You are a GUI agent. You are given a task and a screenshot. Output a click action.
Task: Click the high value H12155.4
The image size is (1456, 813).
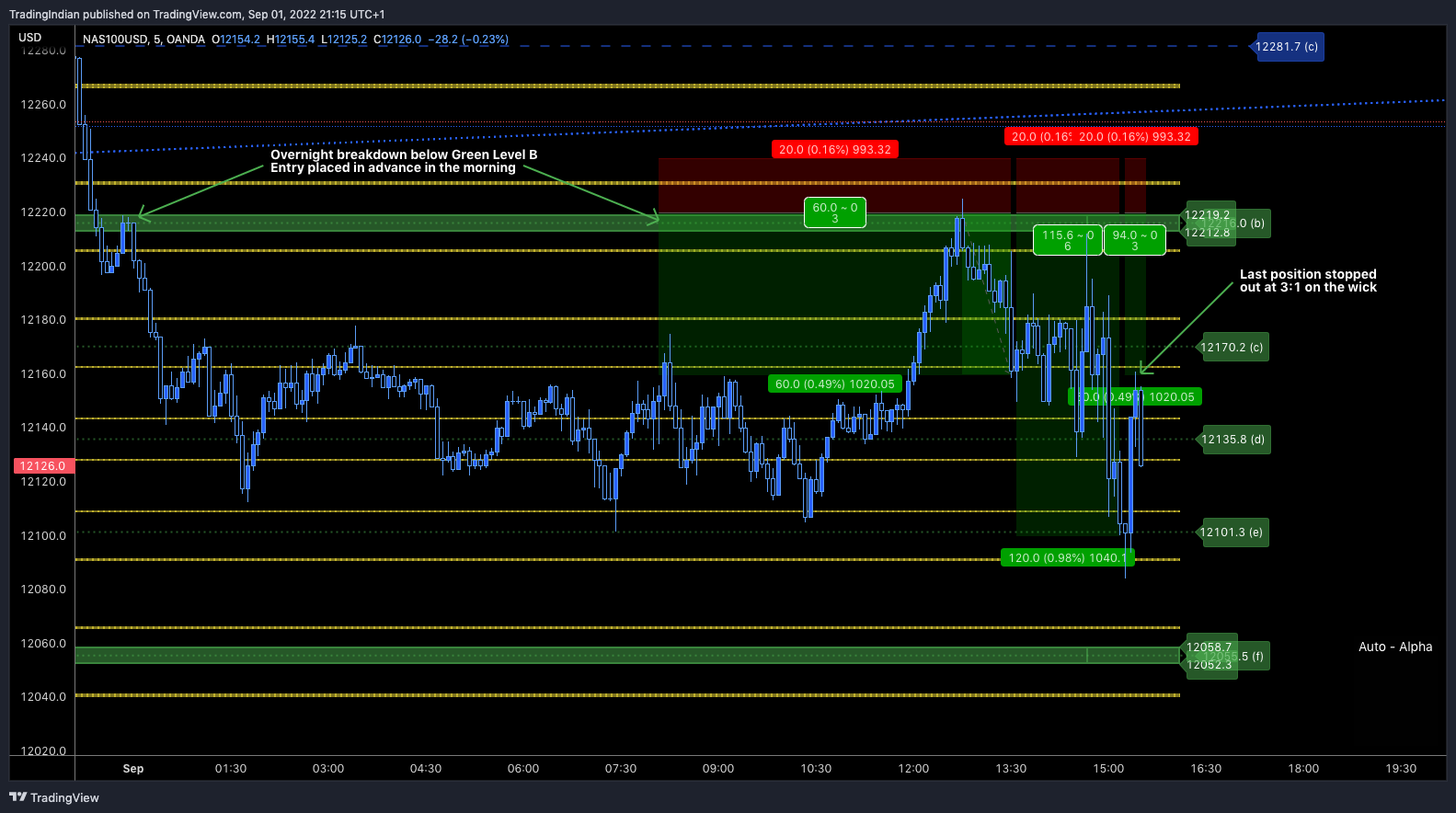tap(291, 40)
